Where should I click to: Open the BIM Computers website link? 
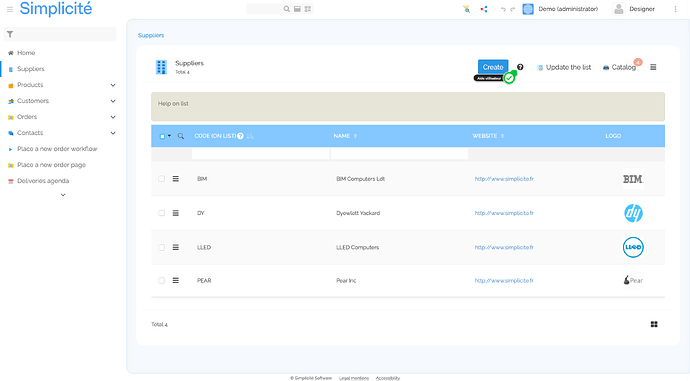tap(504, 179)
